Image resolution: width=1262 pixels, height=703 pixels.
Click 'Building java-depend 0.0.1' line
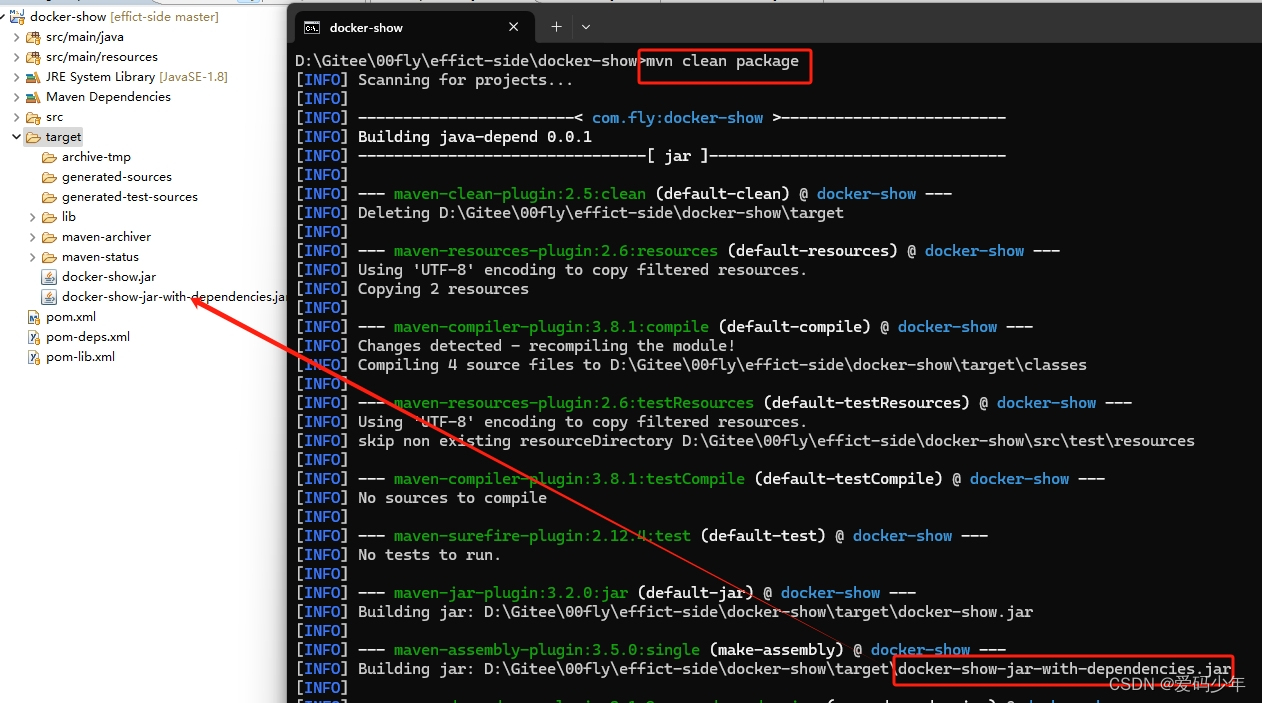(x=475, y=137)
